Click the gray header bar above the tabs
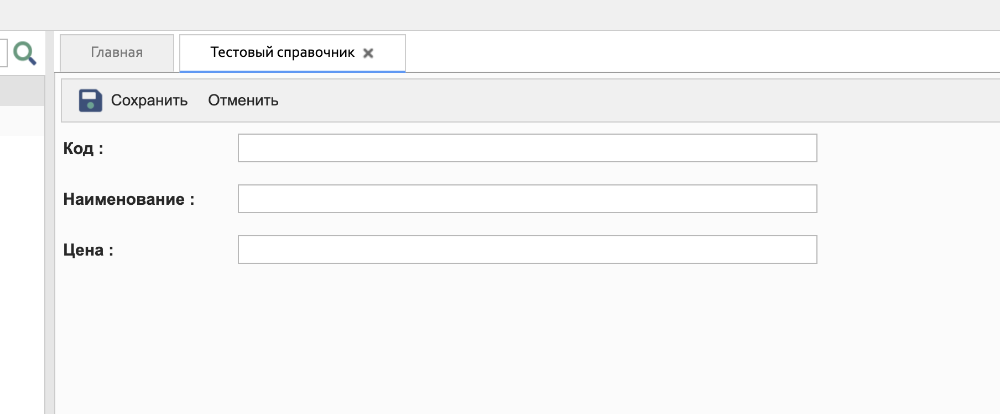Image resolution: width=1000 pixels, height=414 pixels. (500, 14)
